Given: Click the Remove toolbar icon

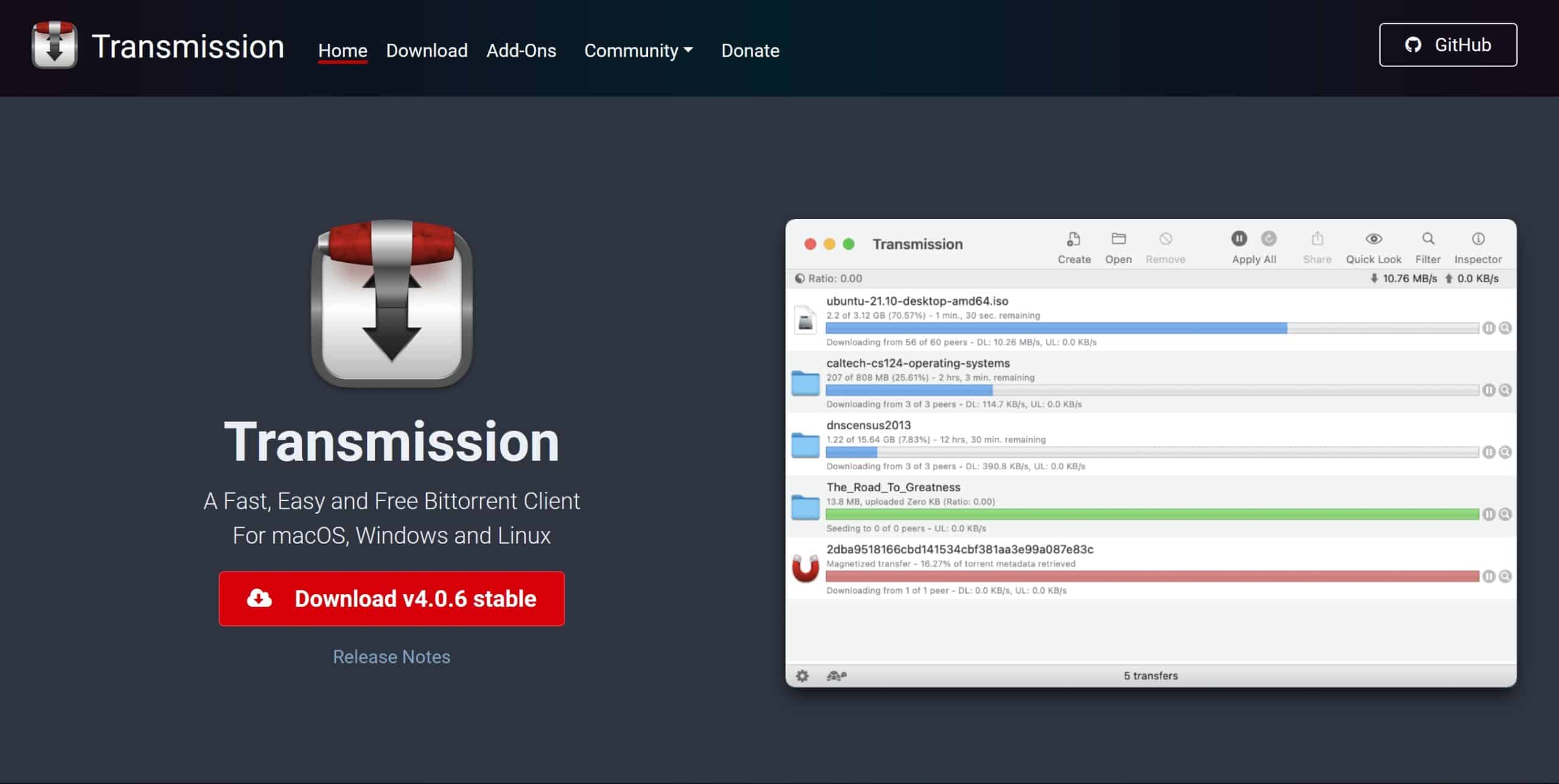Looking at the screenshot, I should [1166, 239].
